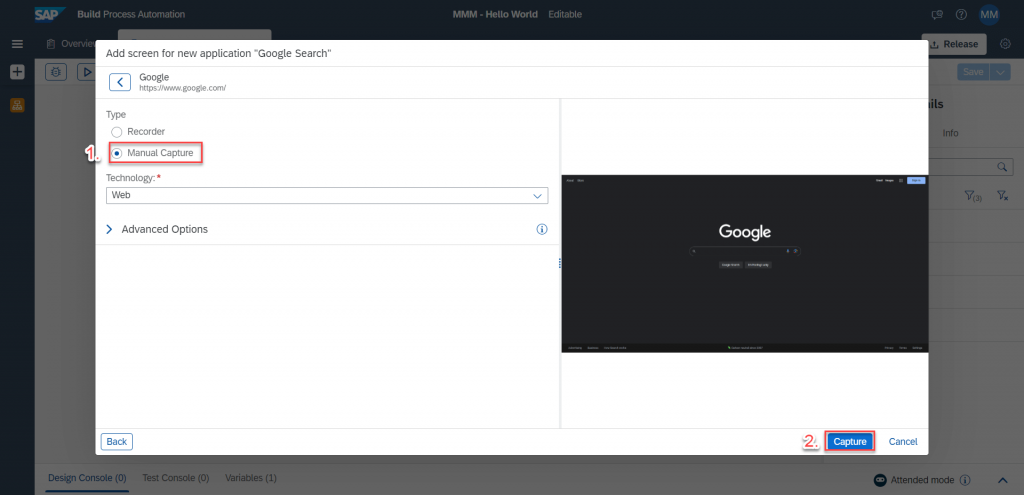Screen dimensions: 1024x495
Task: Select the Recorder radio button
Action: click(117, 132)
